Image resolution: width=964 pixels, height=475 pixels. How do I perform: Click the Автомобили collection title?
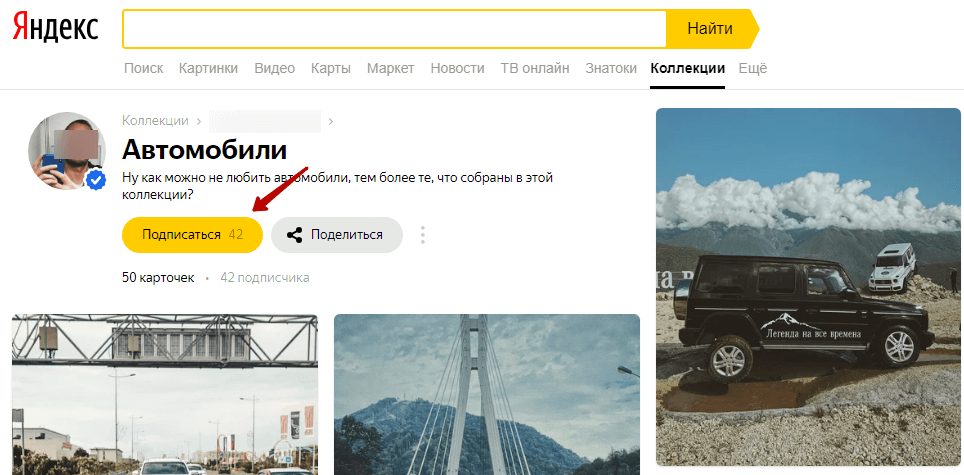(205, 149)
